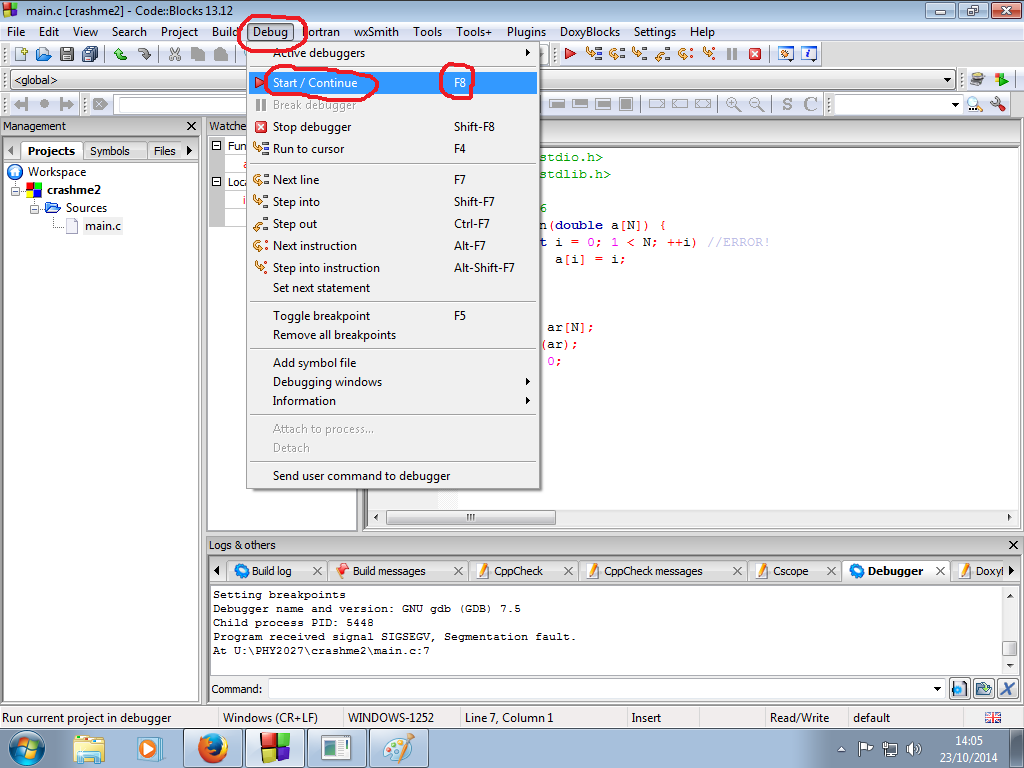Select Toggle breakpoint menu item
Viewport: 1024px width, 768px height.
pyautogui.click(x=393, y=316)
